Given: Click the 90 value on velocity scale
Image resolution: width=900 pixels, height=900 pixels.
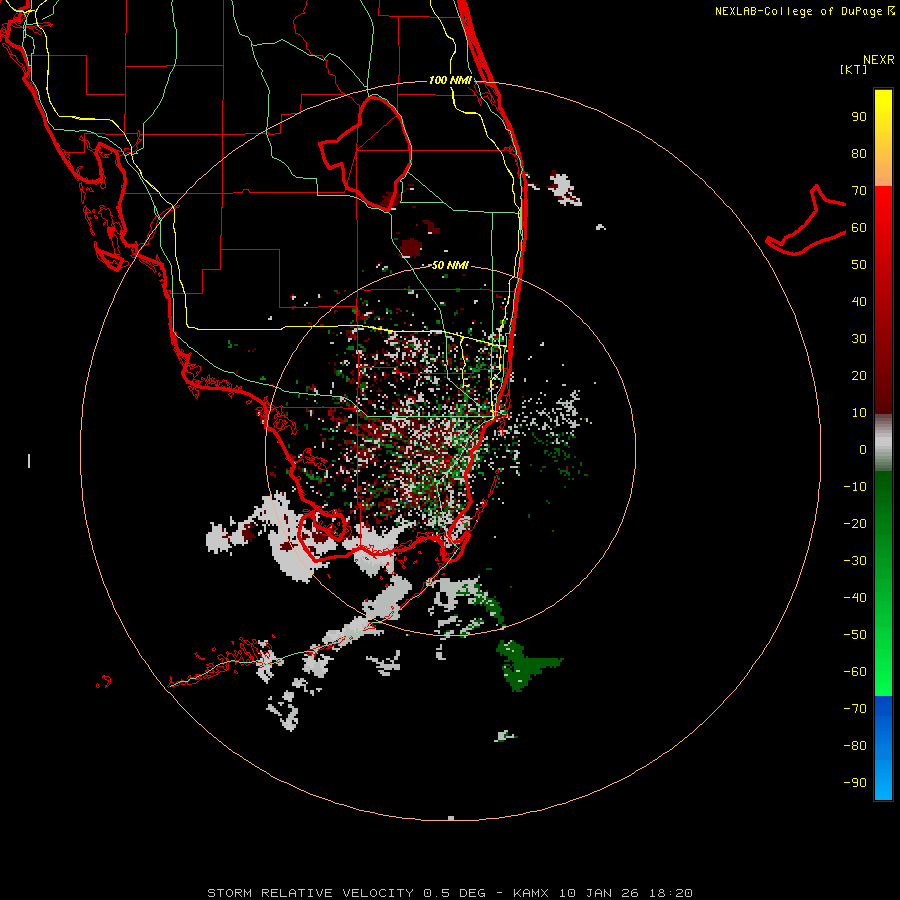Looking at the screenshot, I should pyautogui.click(x=859, y=117).
